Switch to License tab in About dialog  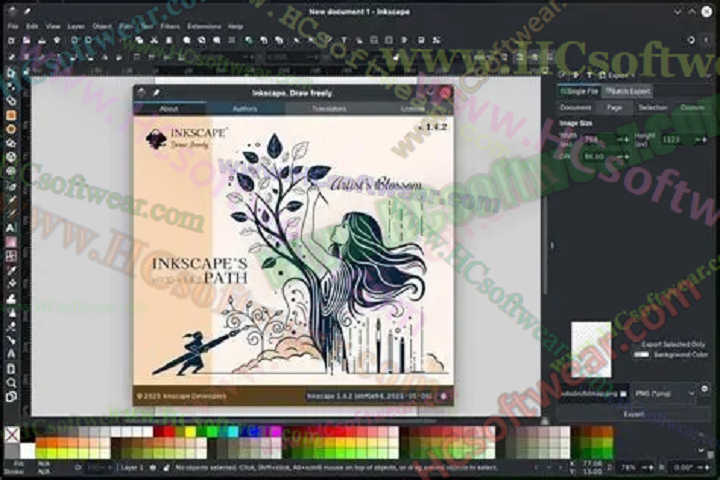pos(412,109)
